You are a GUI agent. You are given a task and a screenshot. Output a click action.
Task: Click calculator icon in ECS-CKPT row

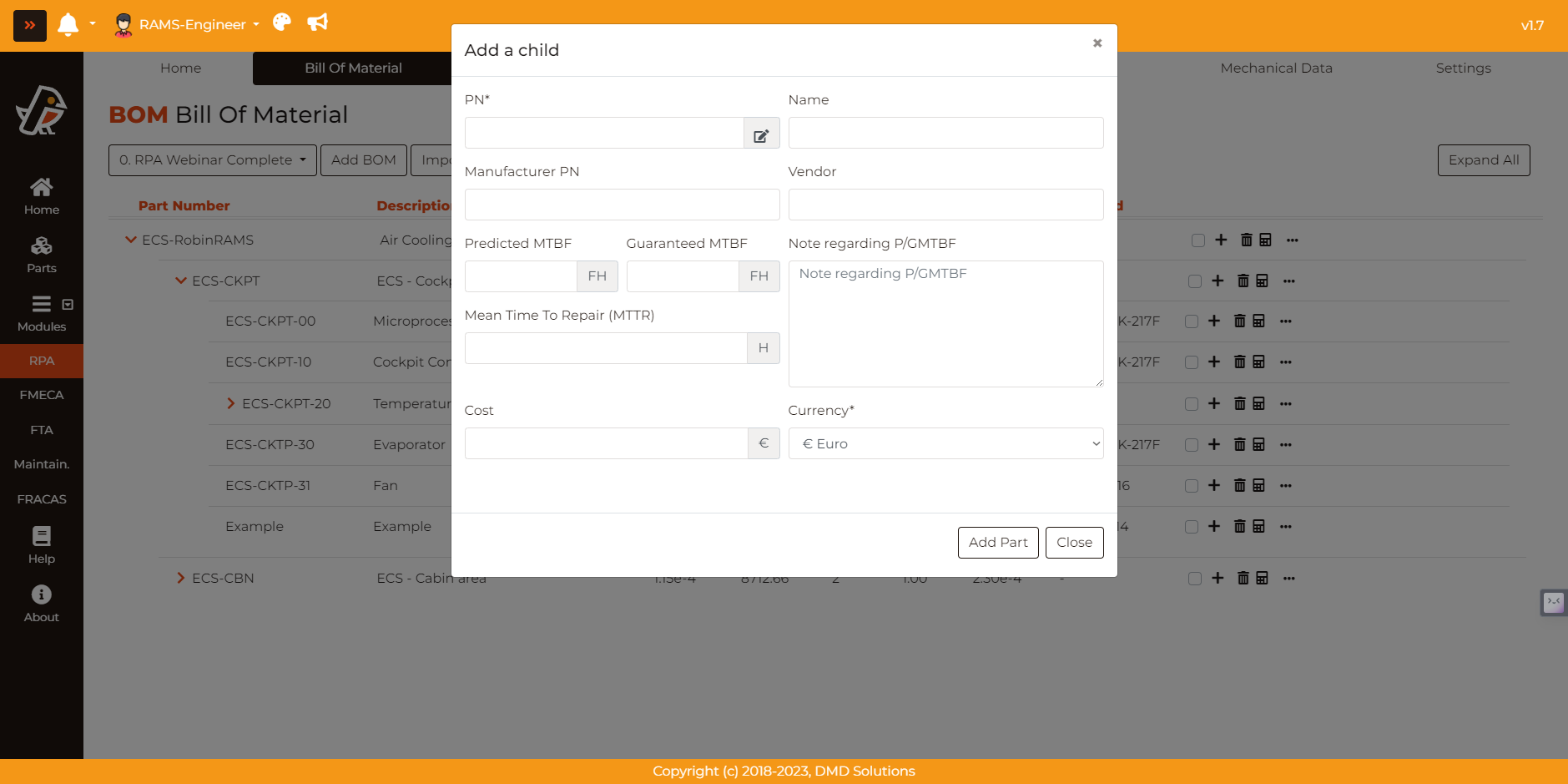coord(1262,281)
